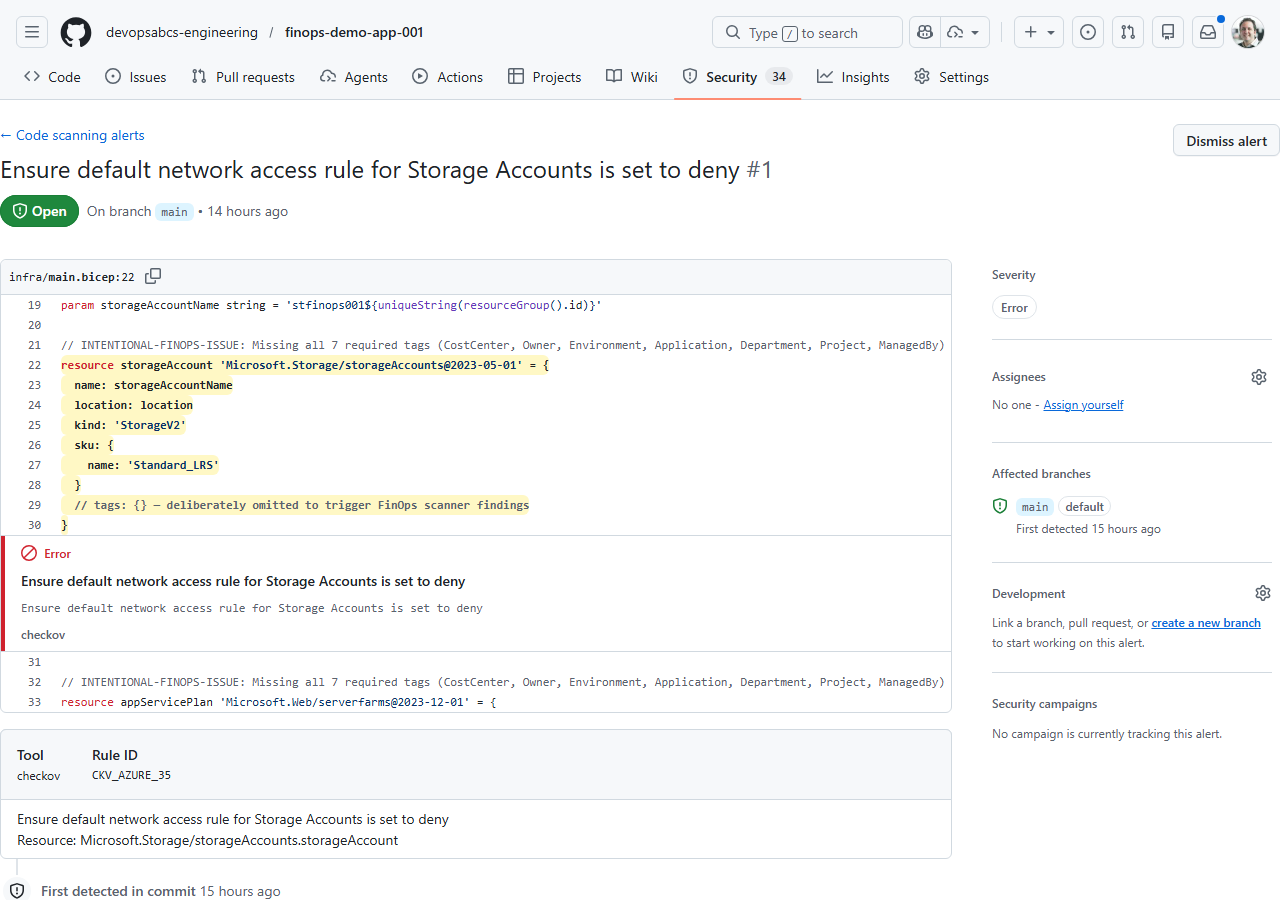View your pull requests from top bar

coord(1128,31)
